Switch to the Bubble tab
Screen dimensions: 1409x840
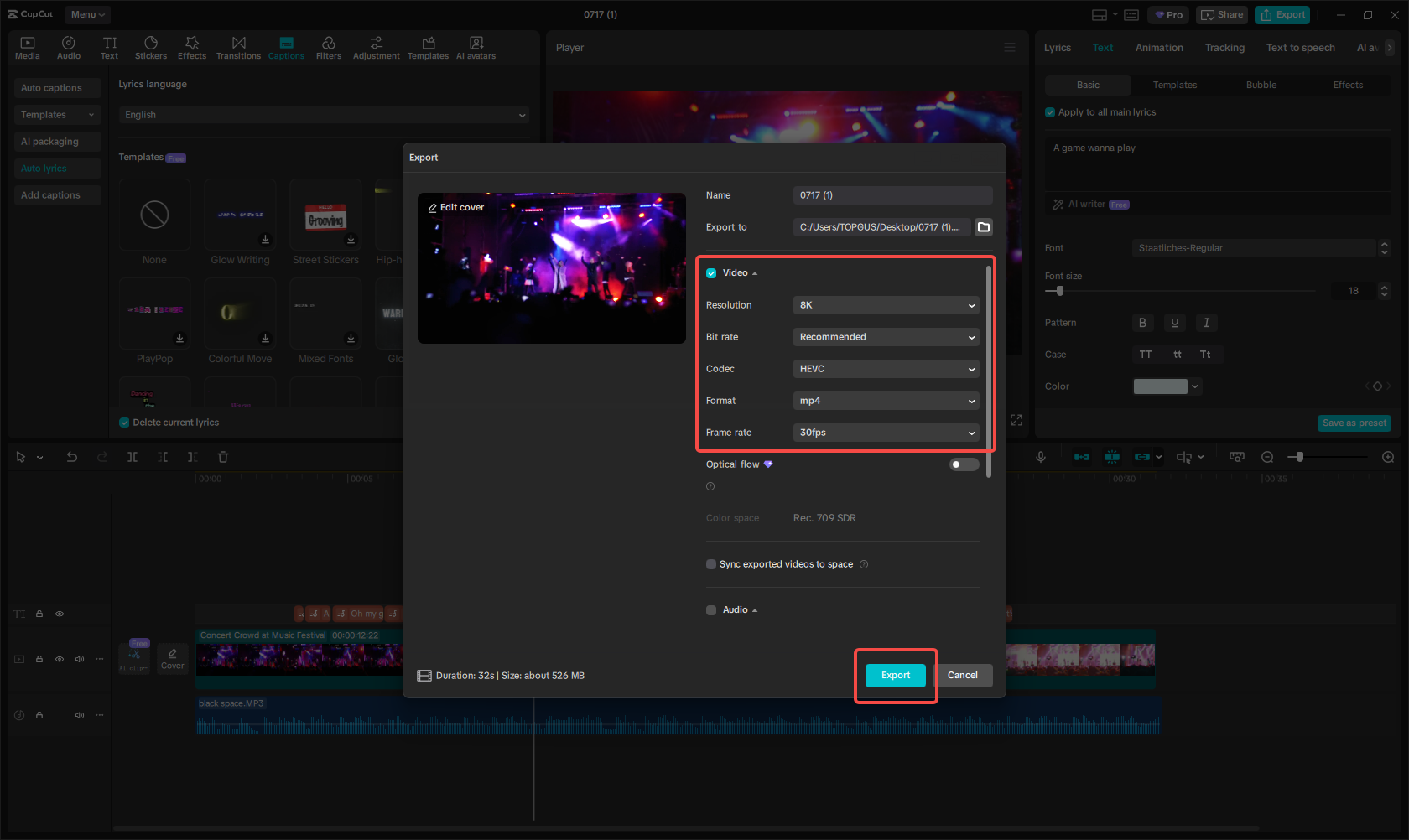[1261, 85]
